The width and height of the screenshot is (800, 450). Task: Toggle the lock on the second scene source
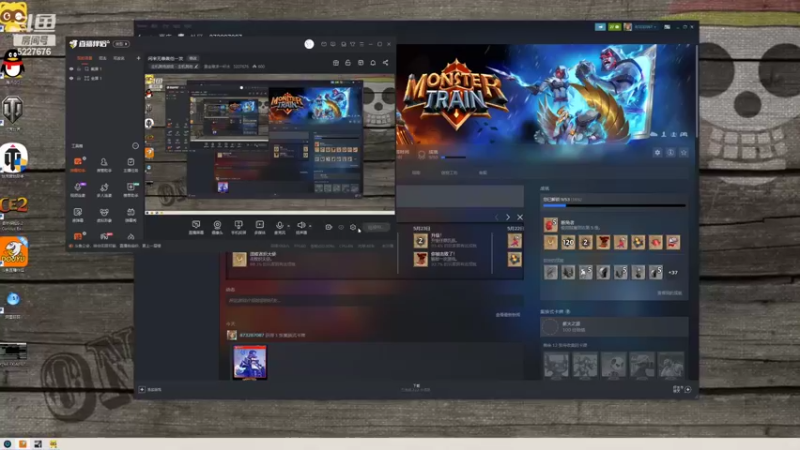tap(79, 79)
